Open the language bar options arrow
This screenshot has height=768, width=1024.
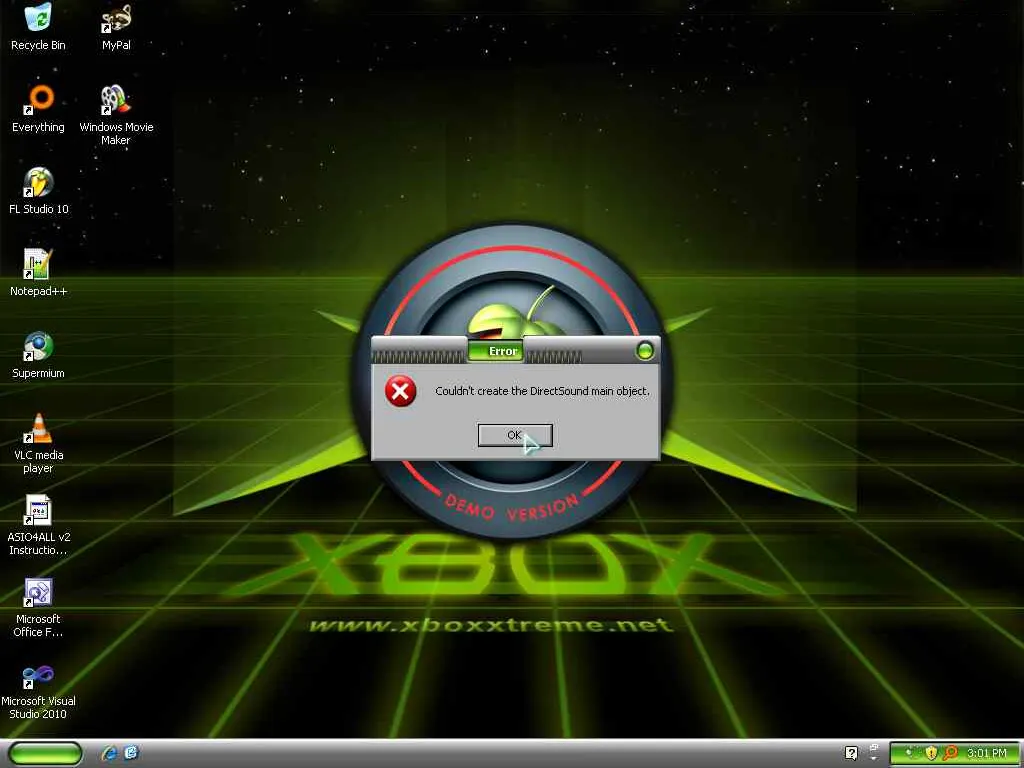874,758
